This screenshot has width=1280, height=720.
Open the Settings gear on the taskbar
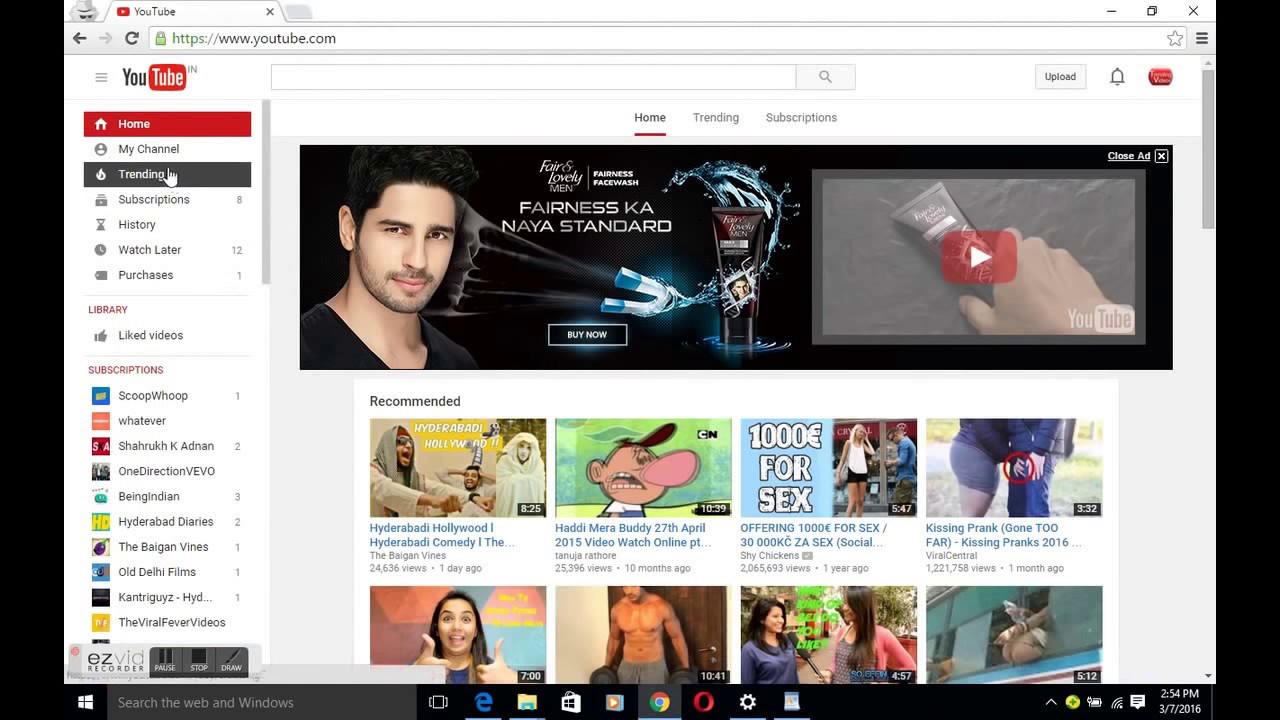pos(747,702)
